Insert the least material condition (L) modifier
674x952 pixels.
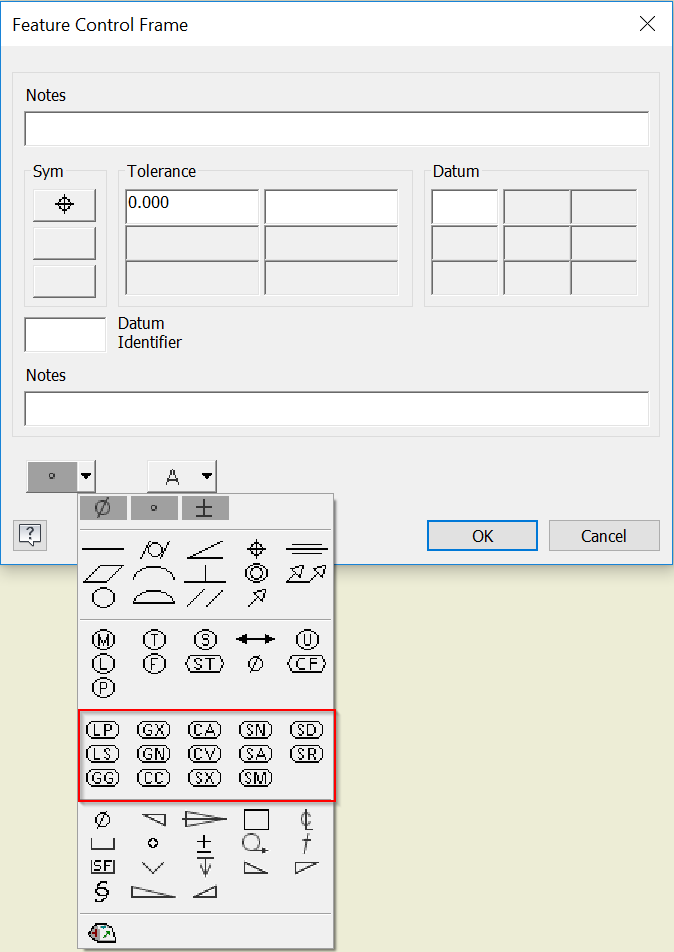103,661
